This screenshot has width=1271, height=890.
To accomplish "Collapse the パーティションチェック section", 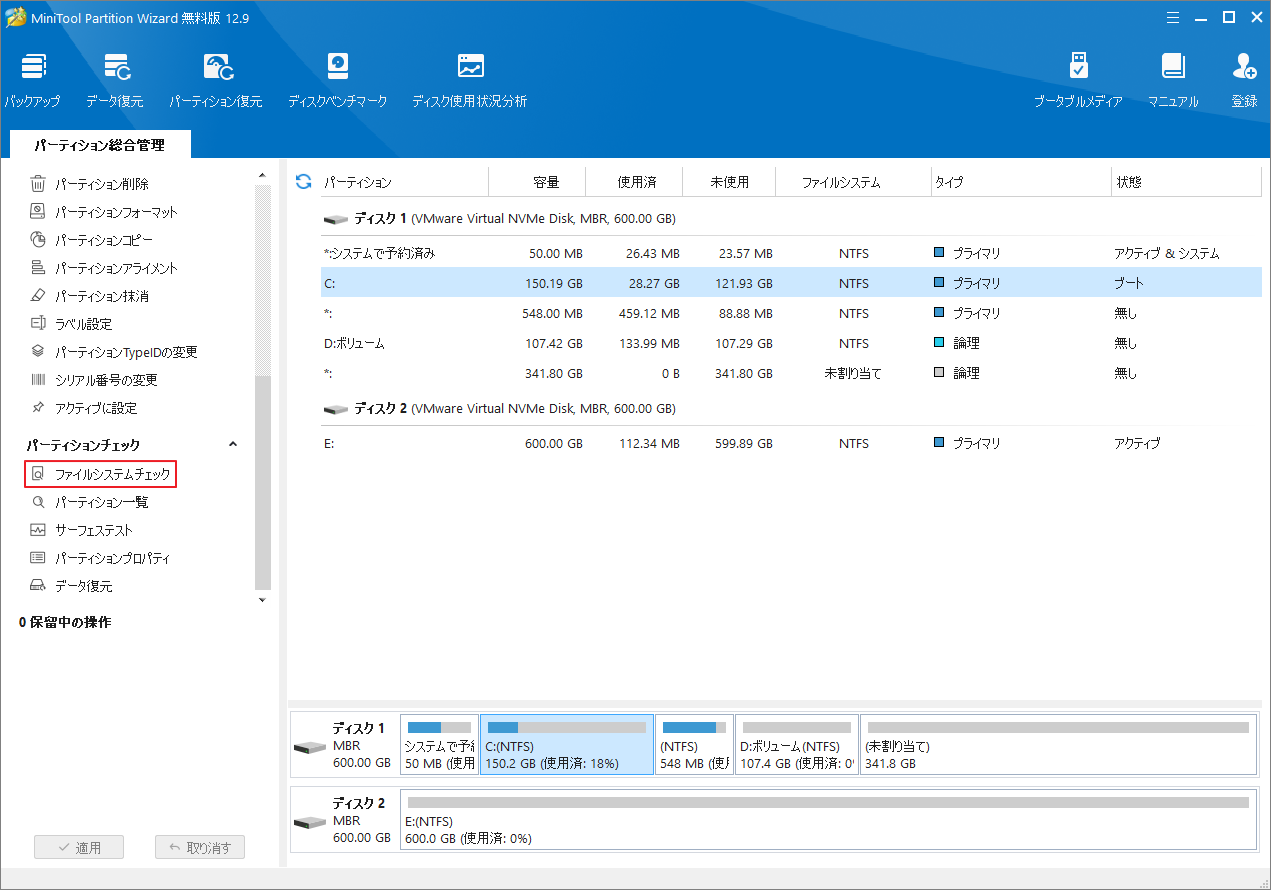I will click(x=233, y=444).
